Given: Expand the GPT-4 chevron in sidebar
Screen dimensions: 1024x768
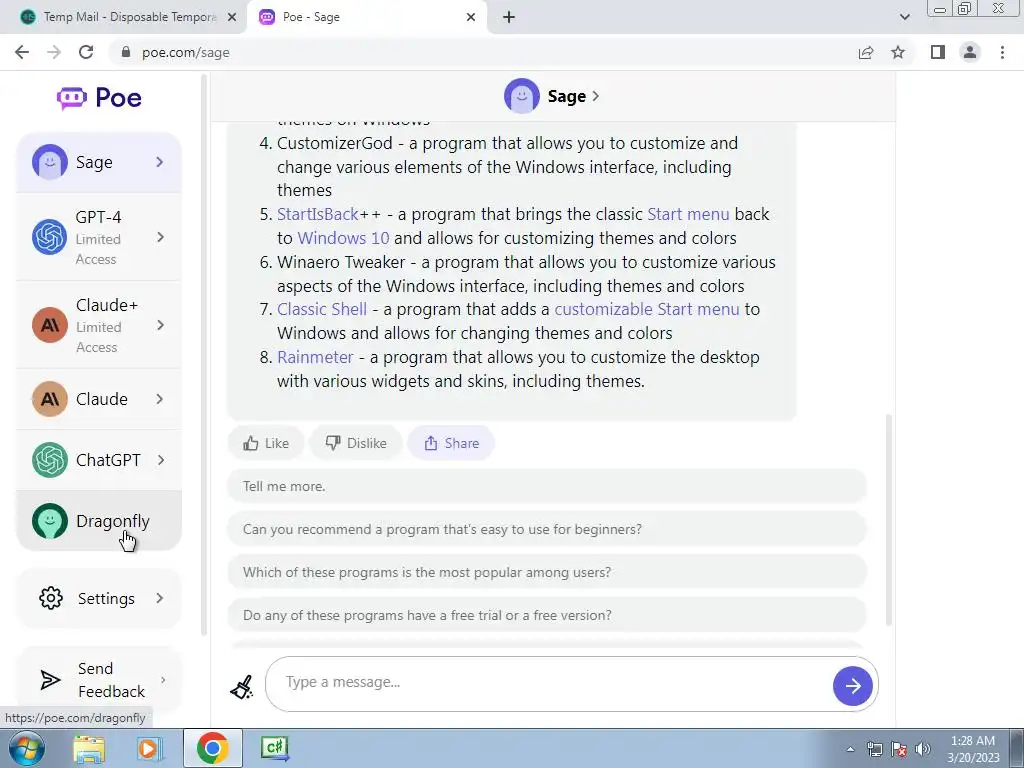Looking at the screenshot, I should click(x=160, y=237).
